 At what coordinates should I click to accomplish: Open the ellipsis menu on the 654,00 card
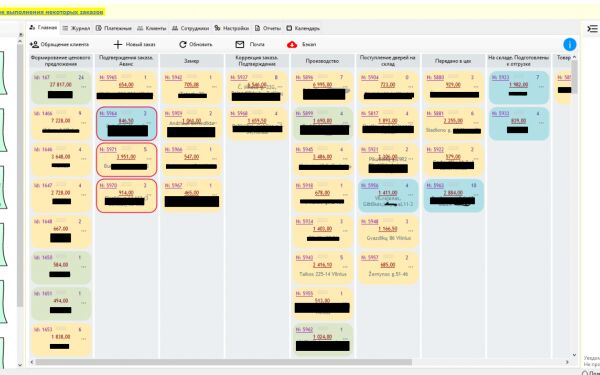(149, 87)
